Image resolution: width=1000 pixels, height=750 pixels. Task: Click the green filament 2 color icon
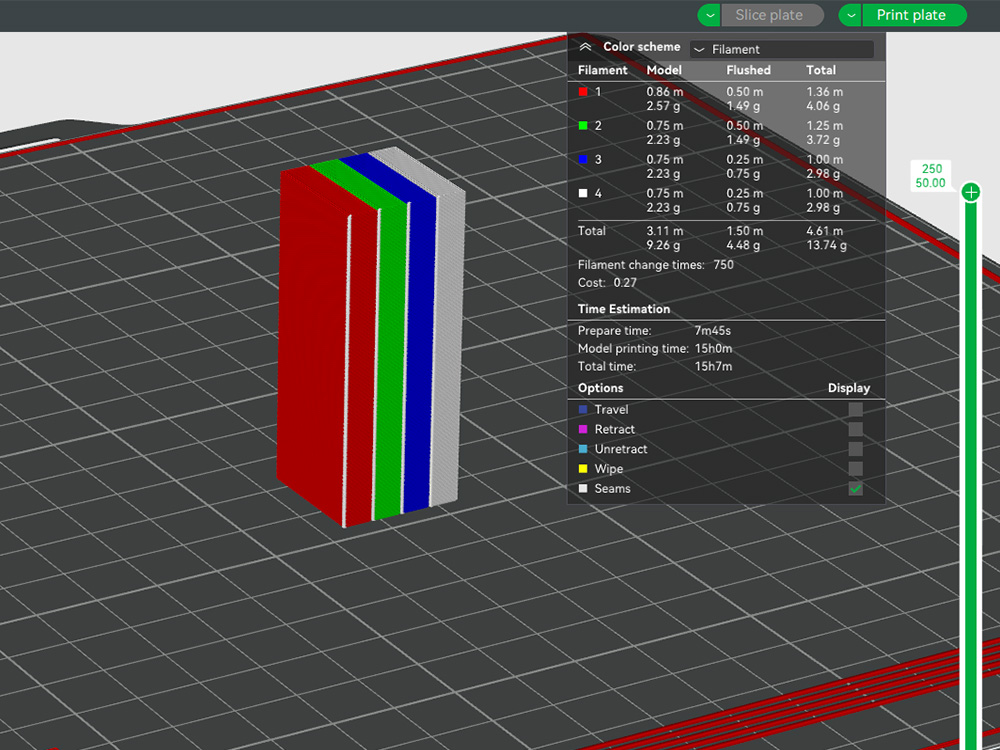[x=584, y=125]
